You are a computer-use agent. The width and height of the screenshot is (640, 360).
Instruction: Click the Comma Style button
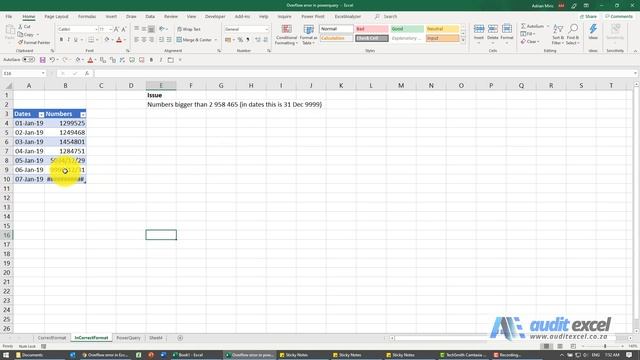[248, 40]
